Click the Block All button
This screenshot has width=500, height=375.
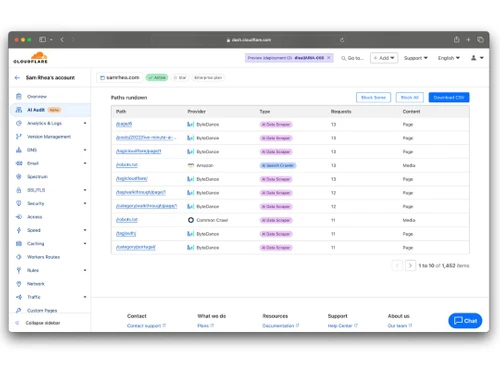click(410, 97)
